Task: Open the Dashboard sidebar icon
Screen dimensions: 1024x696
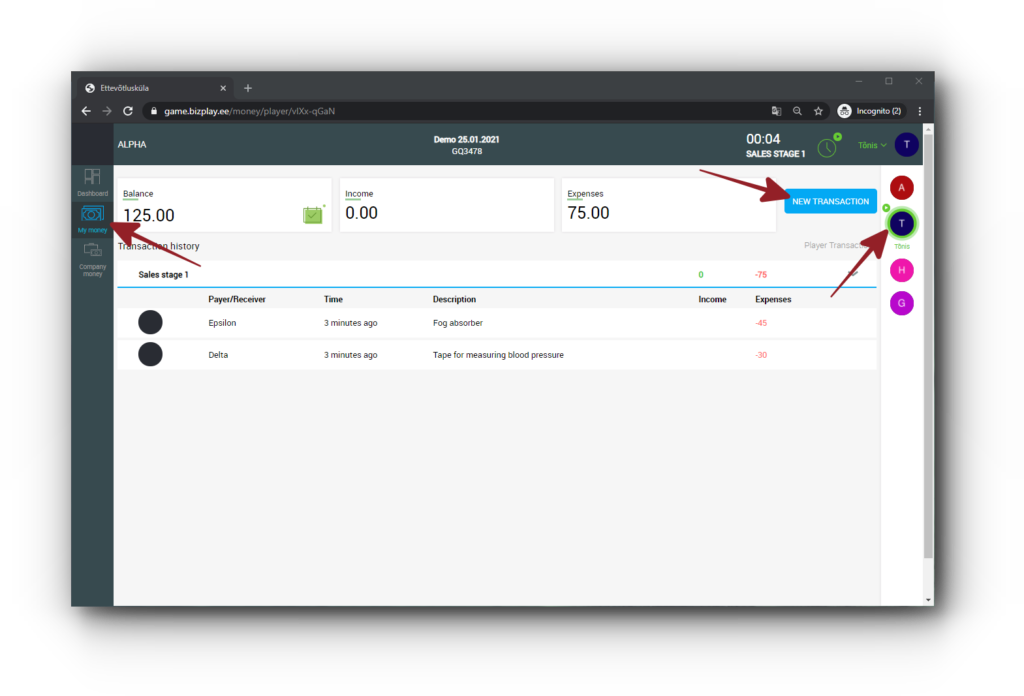Action: 92,181
